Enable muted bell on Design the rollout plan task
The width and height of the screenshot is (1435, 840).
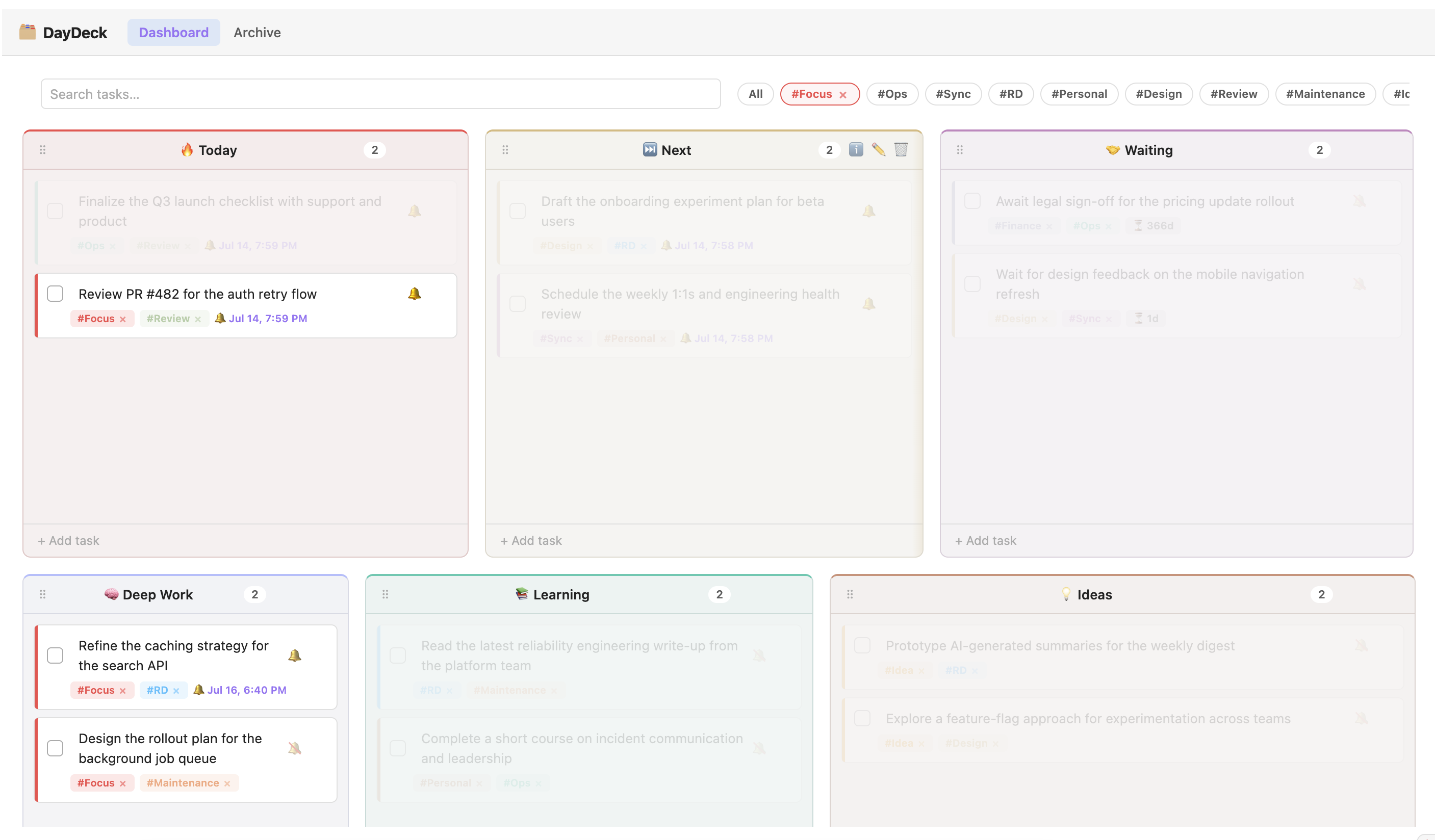click(294, 748)
